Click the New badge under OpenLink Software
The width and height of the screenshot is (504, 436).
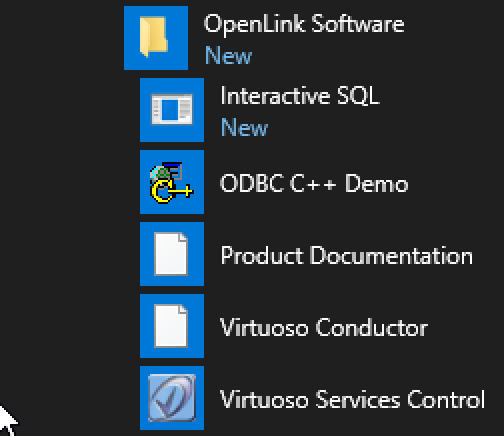(x=228, y=55)
